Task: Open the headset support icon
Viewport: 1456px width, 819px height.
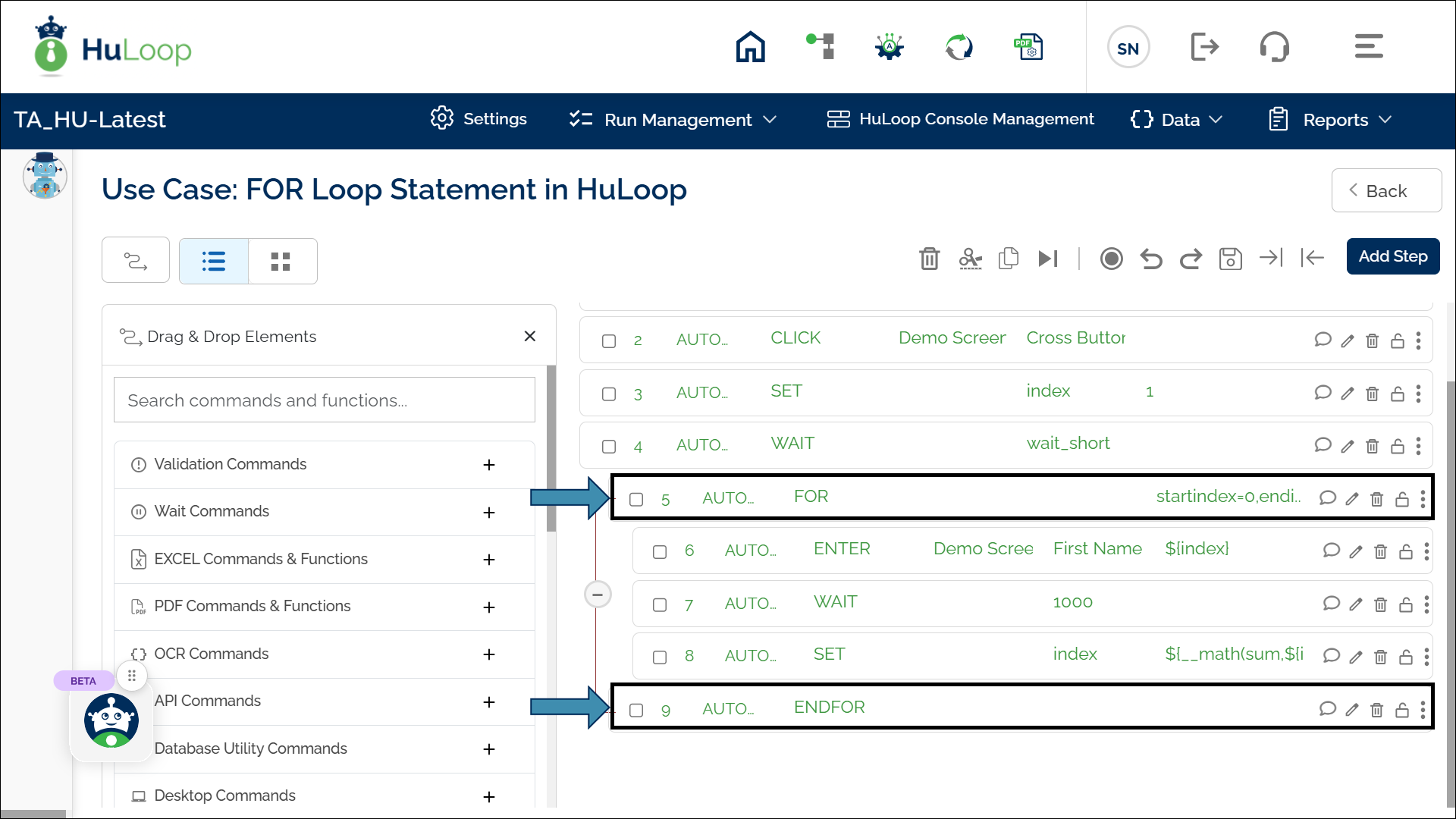Action: (x=1274, y=47)
